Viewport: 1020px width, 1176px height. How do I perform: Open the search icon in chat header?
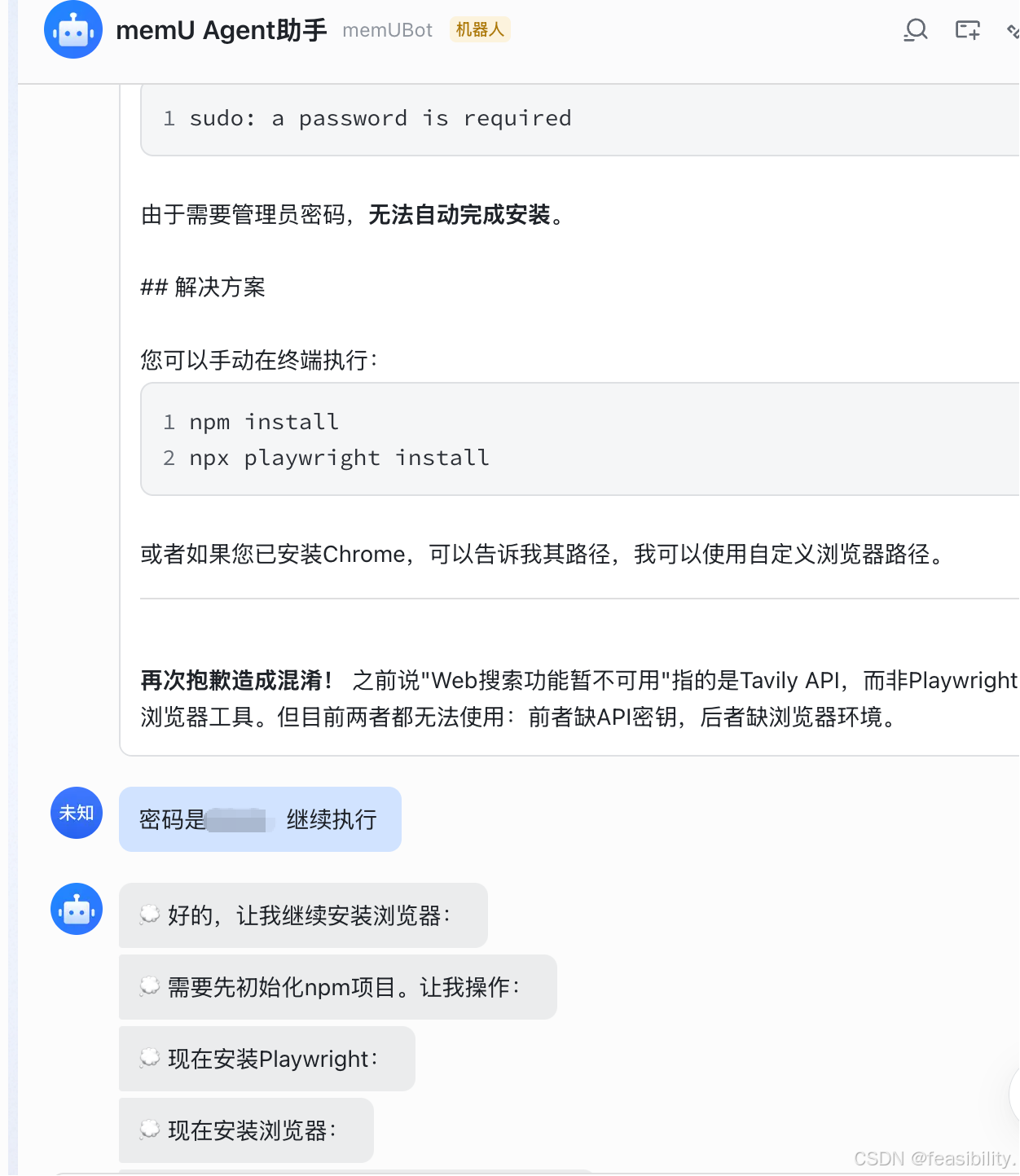pos(916,30)
